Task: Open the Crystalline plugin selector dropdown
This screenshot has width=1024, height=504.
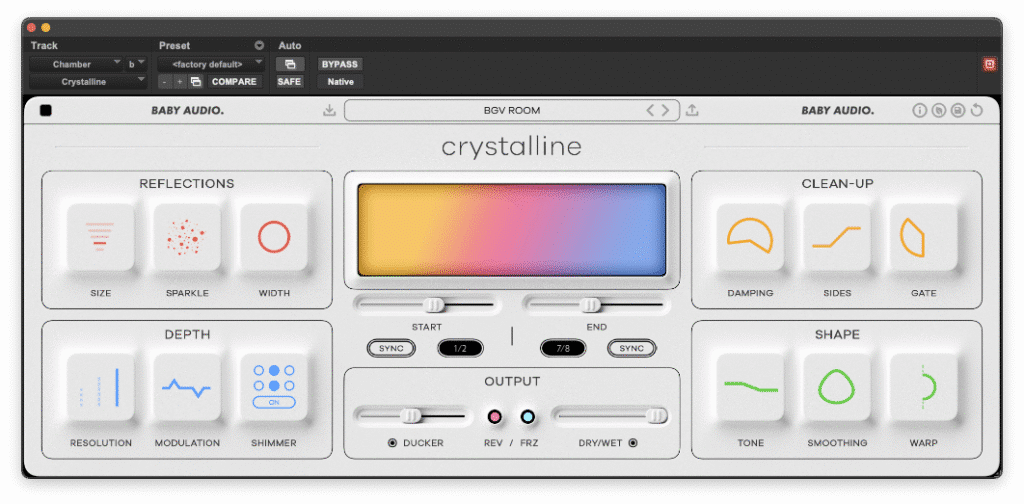Action: (88, 82)
